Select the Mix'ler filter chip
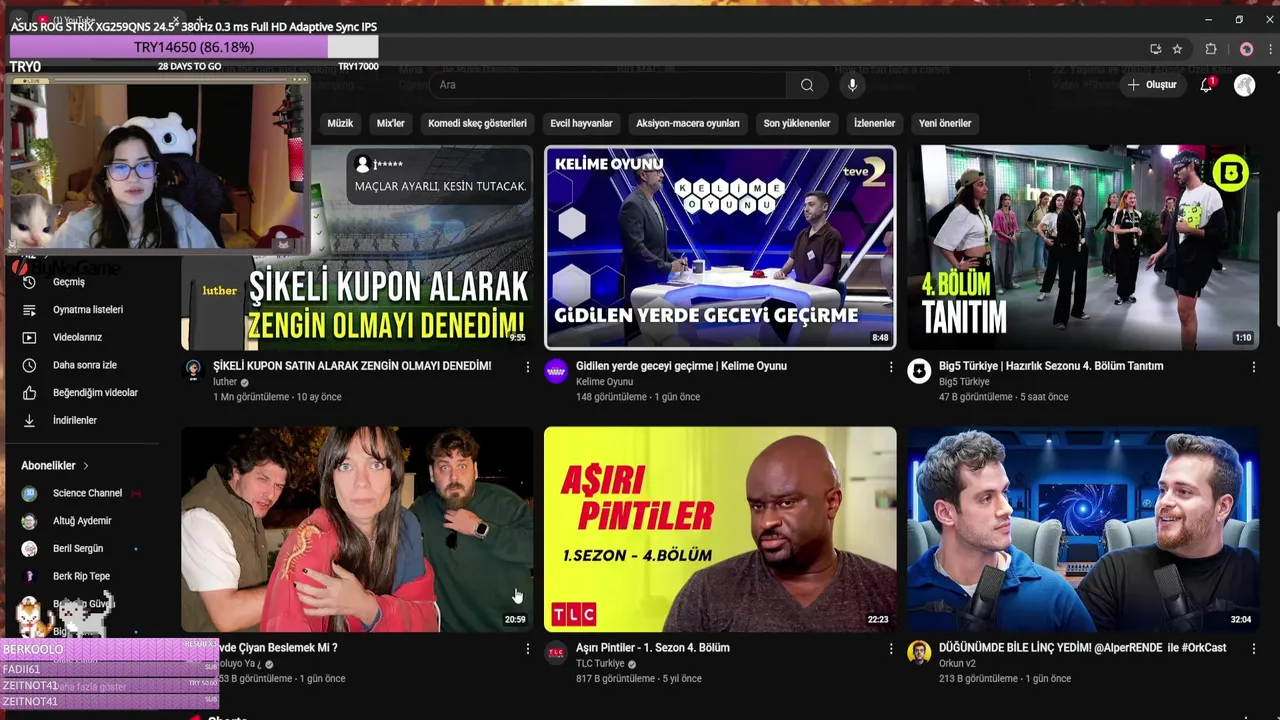This screenshot has width=1280, height=720. pos(390,123)
